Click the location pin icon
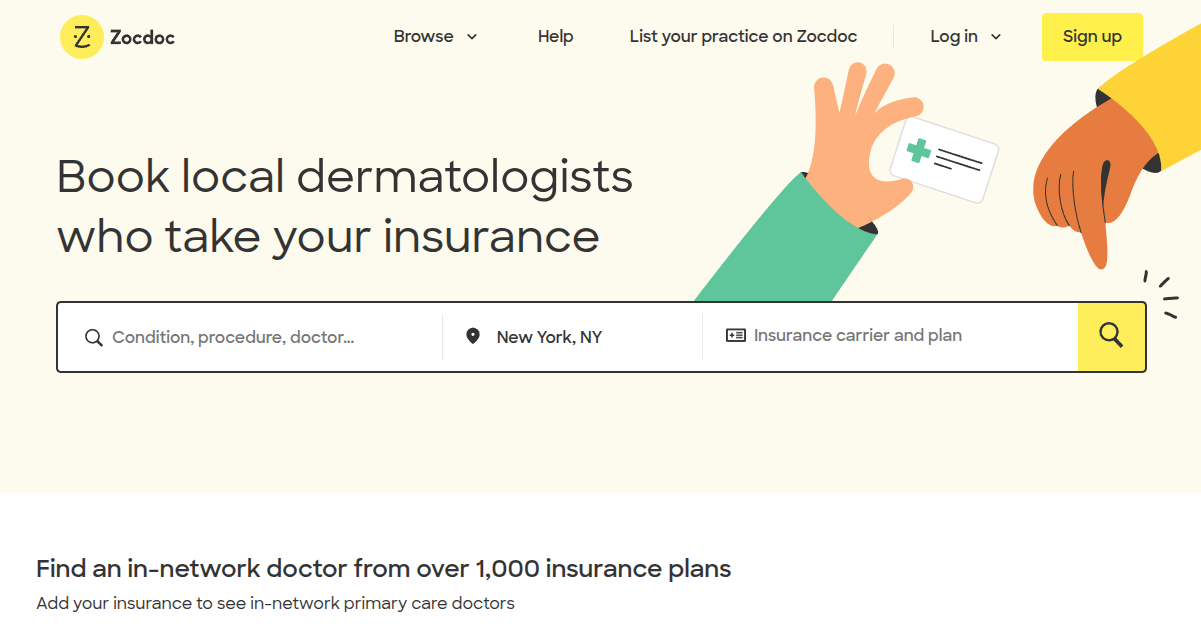 pyautogui.click(x=473, y=336)
